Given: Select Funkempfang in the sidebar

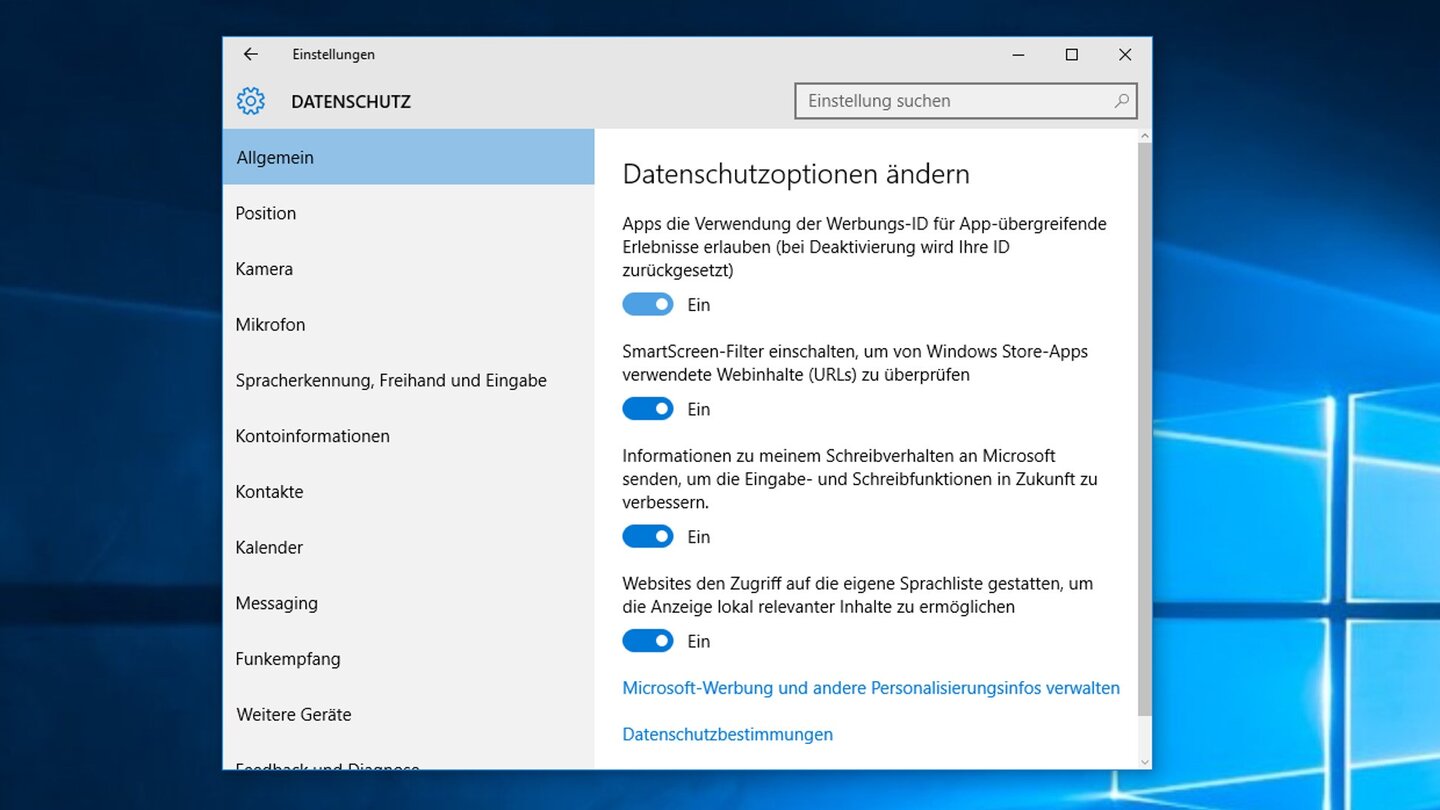Looking at the screenshot, I should (x=409, y=659).
